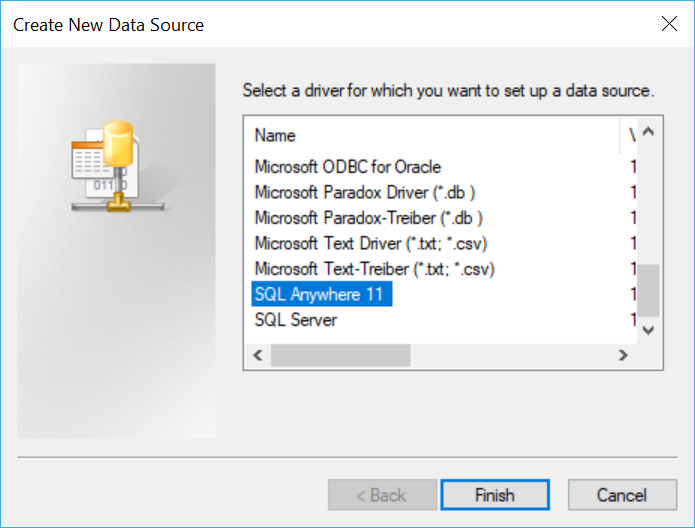Click the vertical scrollbar thumb
This screenshot has width=695, height=528.
[x=648, y=291]
